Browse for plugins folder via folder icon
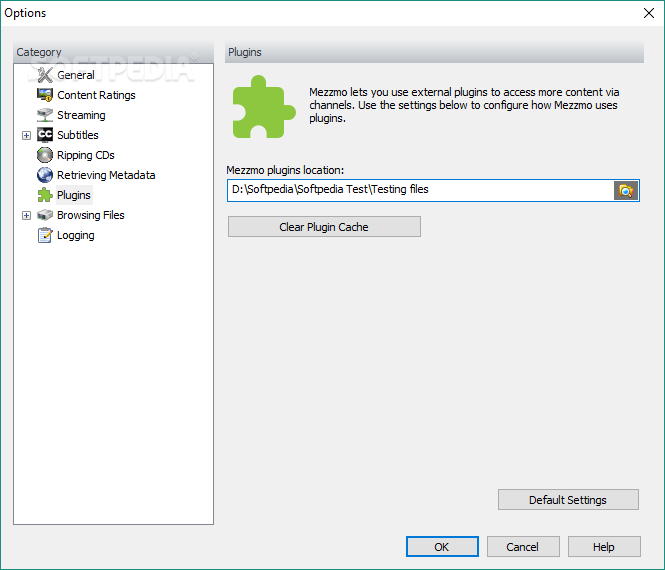This screenshot has height=570, width=665. [626, 190]
